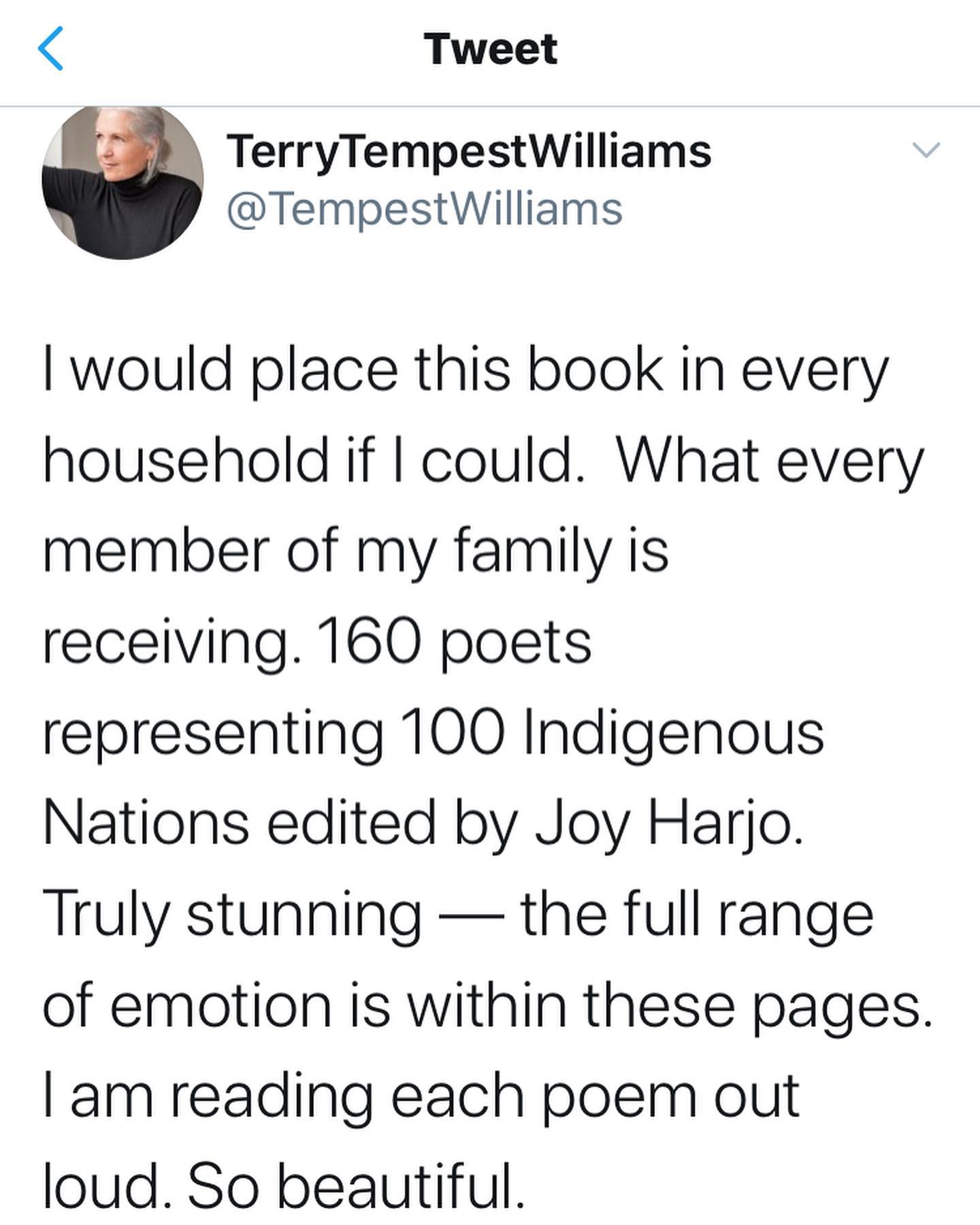Viewport: 980px width, 1225px height.
Task: Click the phrase "Nations edited by"
Action: tap(281, 823)
